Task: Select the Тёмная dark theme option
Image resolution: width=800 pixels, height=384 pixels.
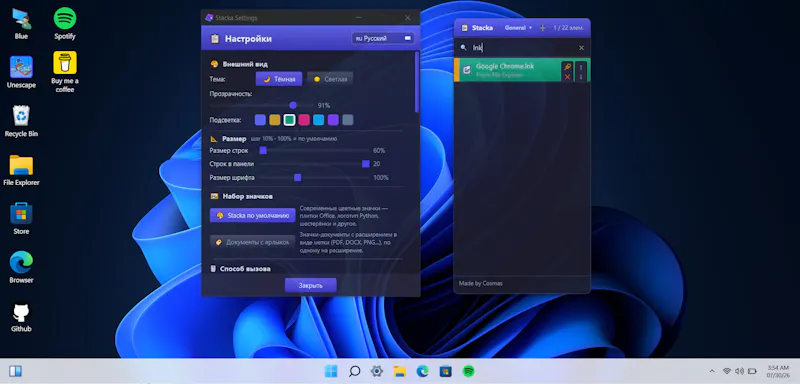Action: 279,79
